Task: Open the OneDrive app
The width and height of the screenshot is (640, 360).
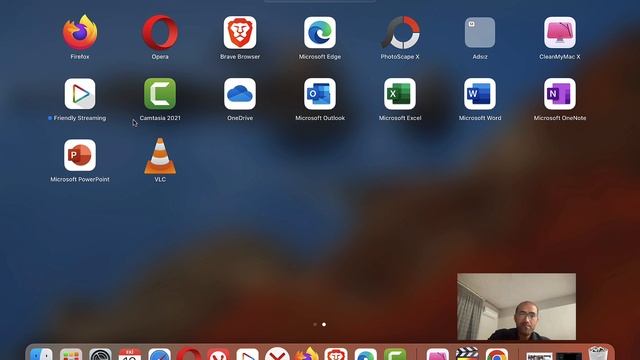Action: pyautogui.click(x=240, y=94)
